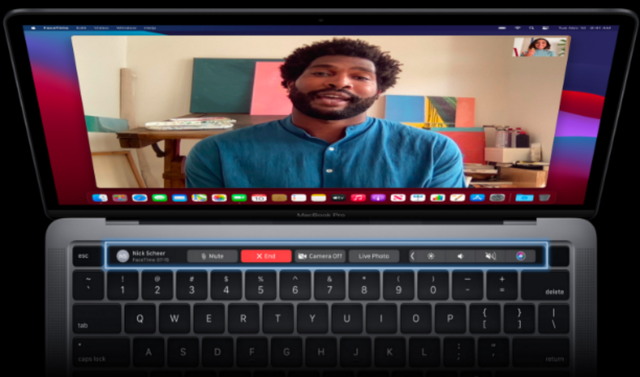Image resolution: width=640 pixels, height=377 pixels.
Task: Toggle system audio mute on Touch Bar
Action: click(x=490, y=256)
